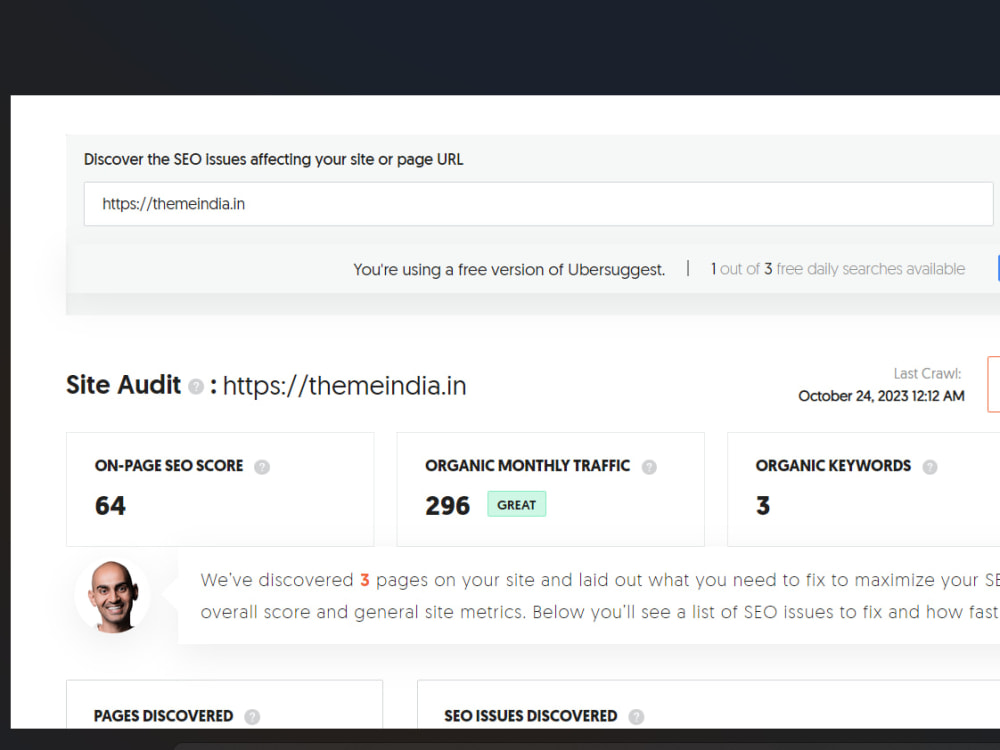The width and height of the screenshot is (1000, 750).
Task: Click the ON-PAGE SEO SCORE card title
Action: click(x=169, y=466)
